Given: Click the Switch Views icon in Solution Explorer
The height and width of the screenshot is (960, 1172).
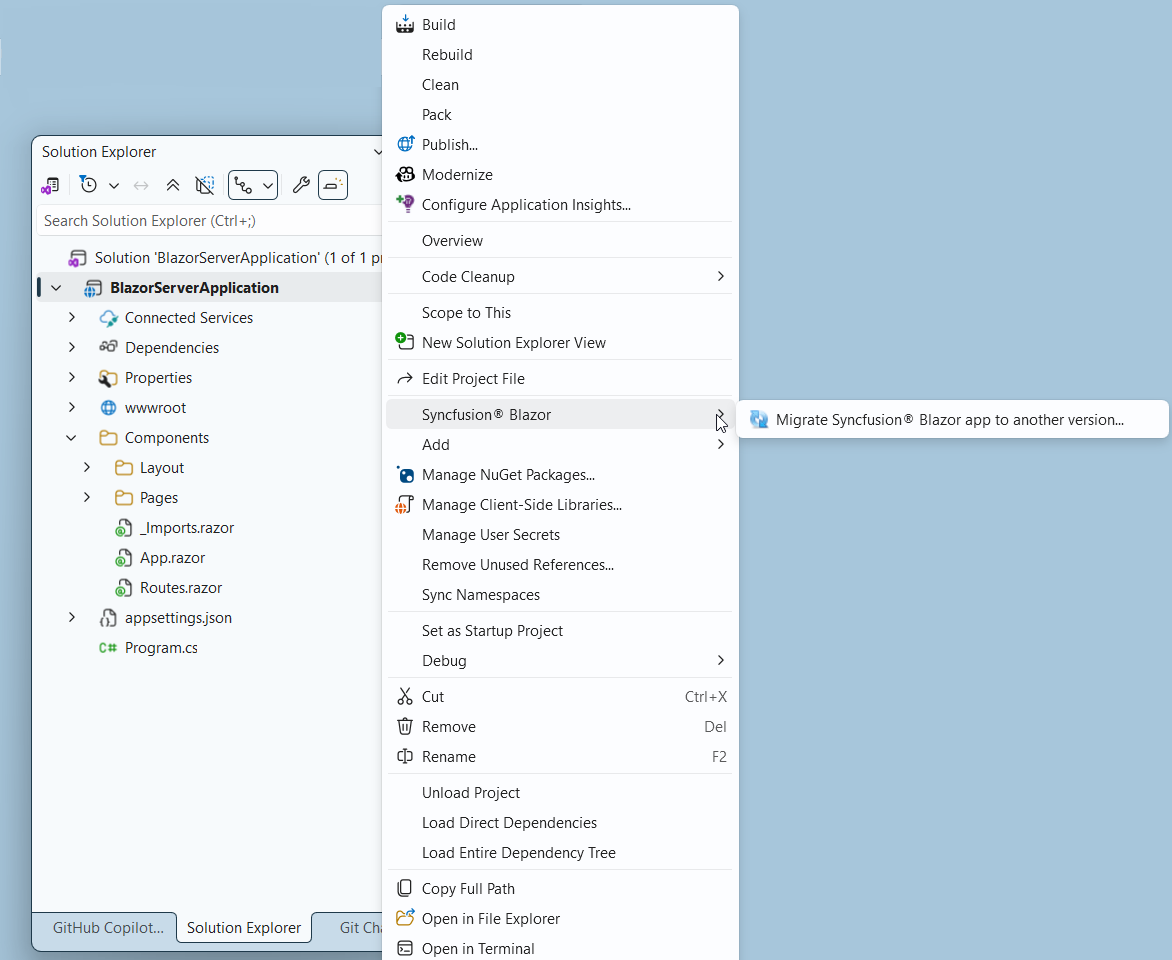Looking at the screenshot, I should pyautogui.click(x=50, y=185).
